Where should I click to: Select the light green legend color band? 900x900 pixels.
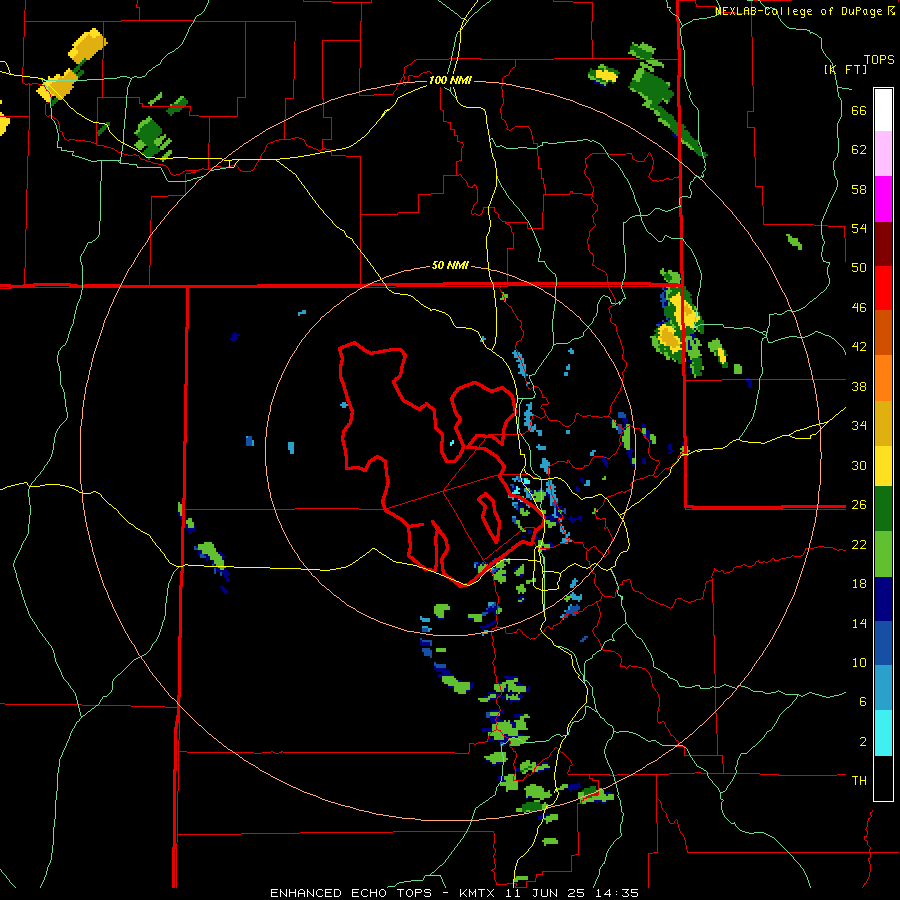pos(883,554)
